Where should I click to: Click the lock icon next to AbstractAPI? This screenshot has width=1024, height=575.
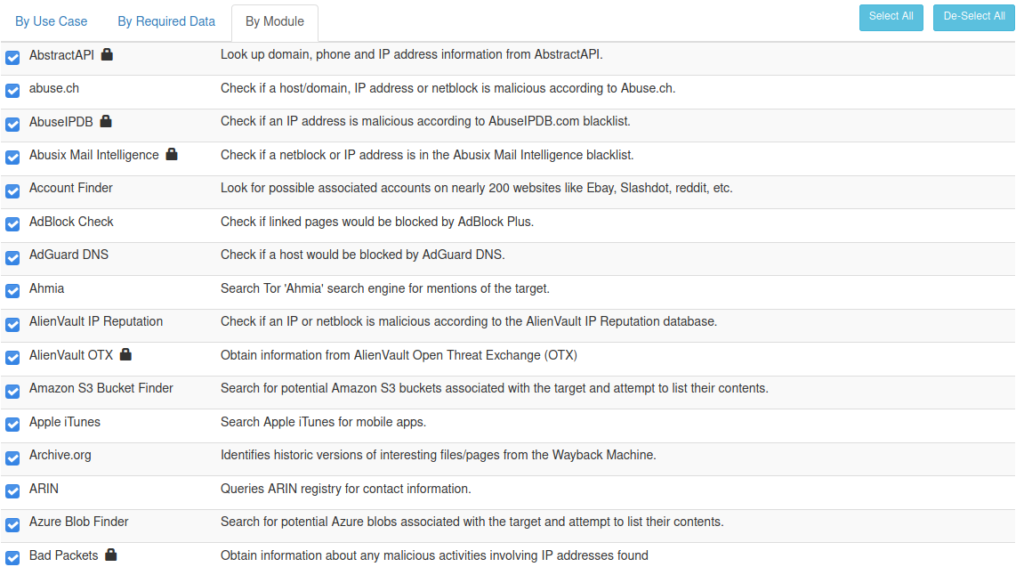point(107,55)
